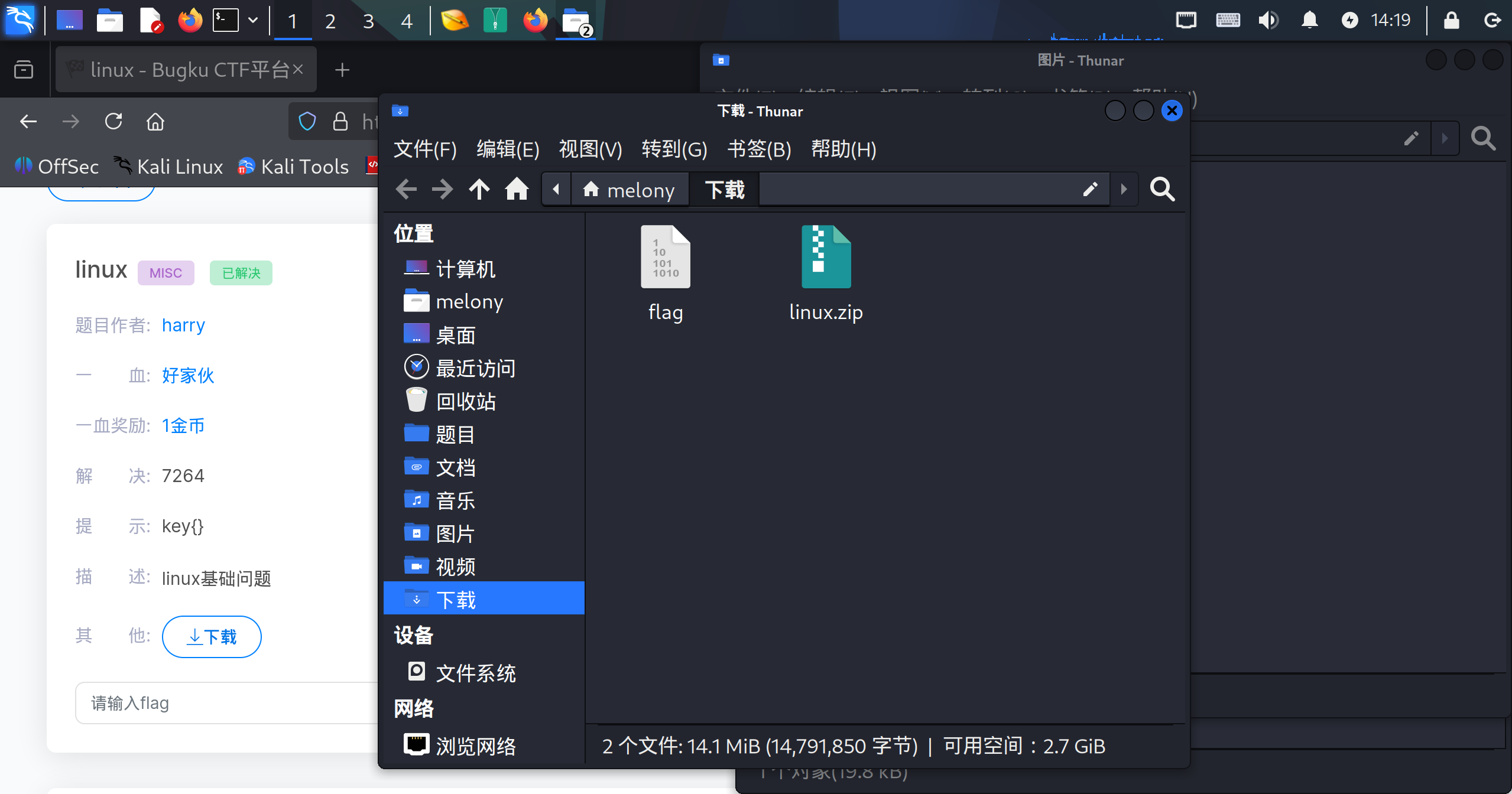Screen dimensions: 1512x794
Task: Open 文件(F) menu in Thunar
Action: click(x=424, y=149)
